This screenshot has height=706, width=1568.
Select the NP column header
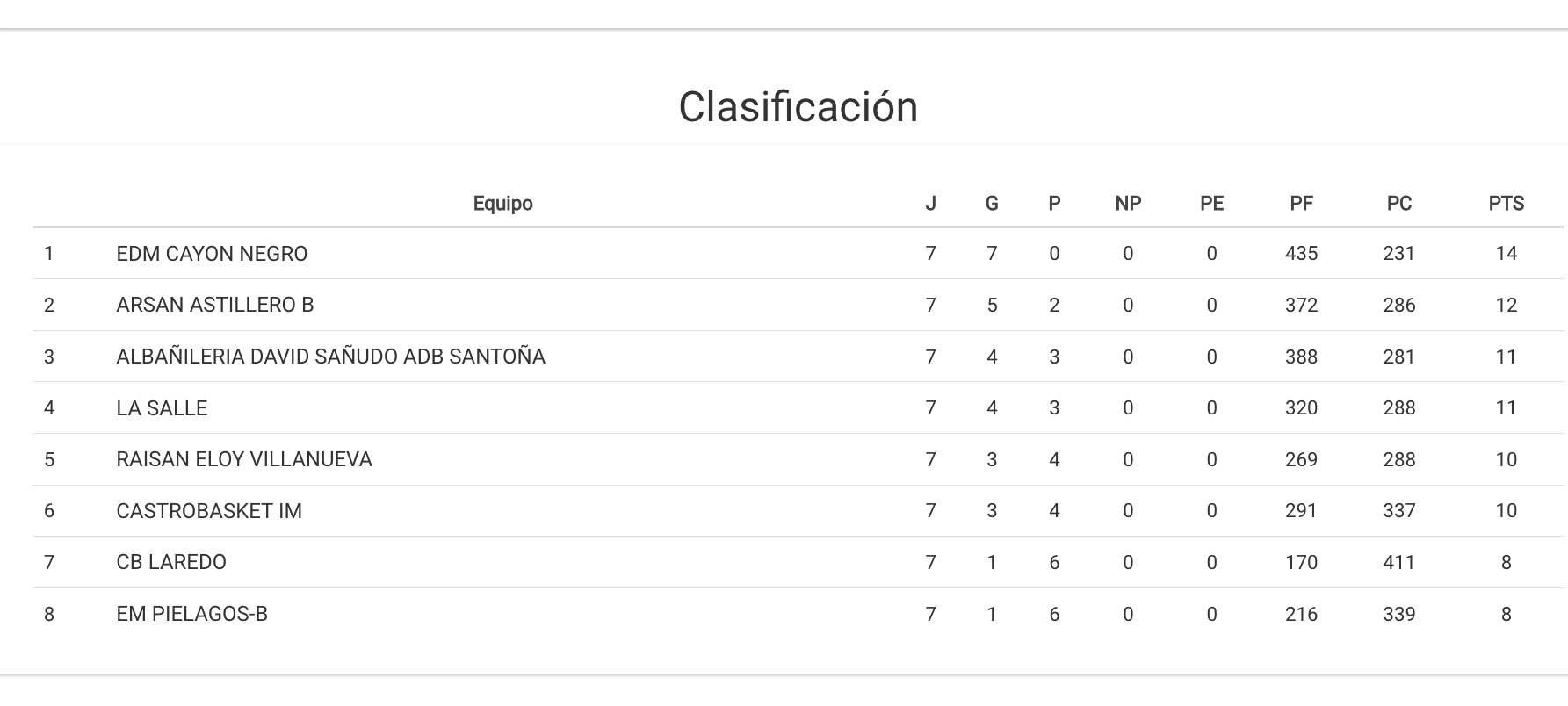click(1128, 204)
